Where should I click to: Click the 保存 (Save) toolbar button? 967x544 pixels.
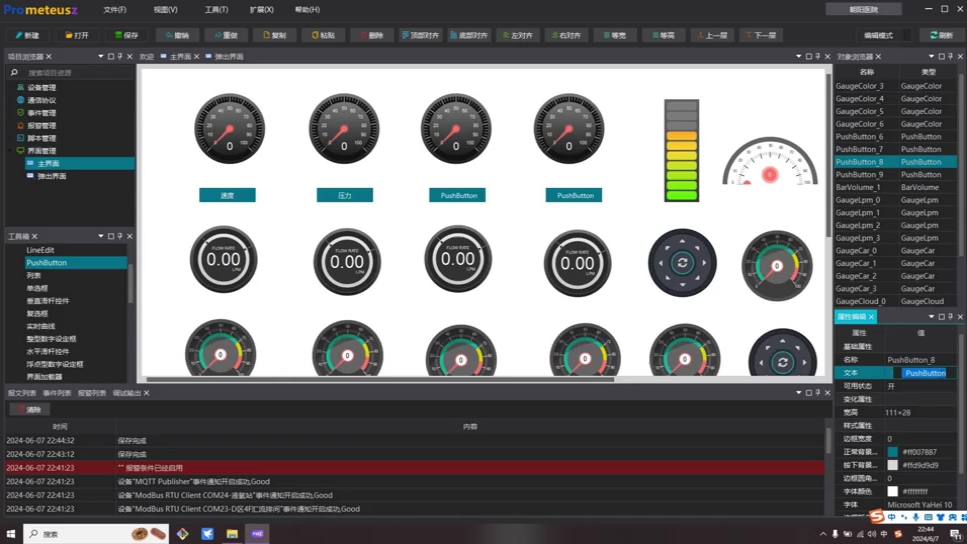[x=126, y=35]
